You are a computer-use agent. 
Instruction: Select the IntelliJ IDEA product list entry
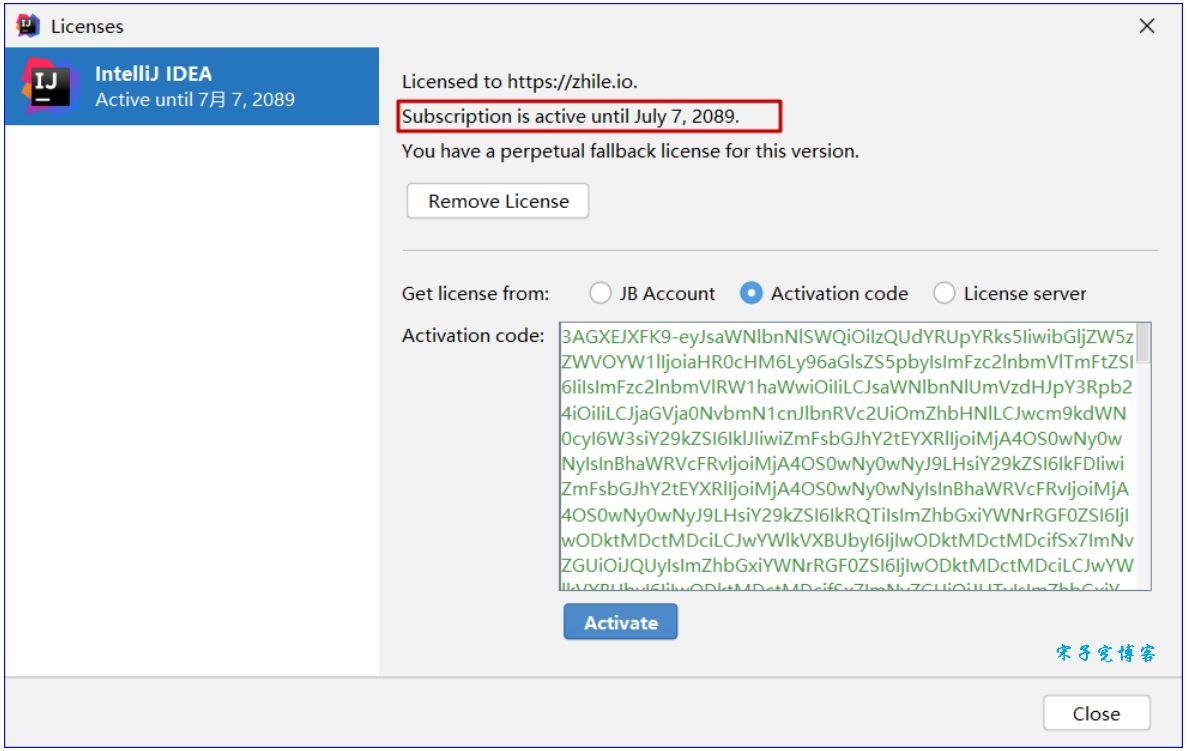coord(190,87)
